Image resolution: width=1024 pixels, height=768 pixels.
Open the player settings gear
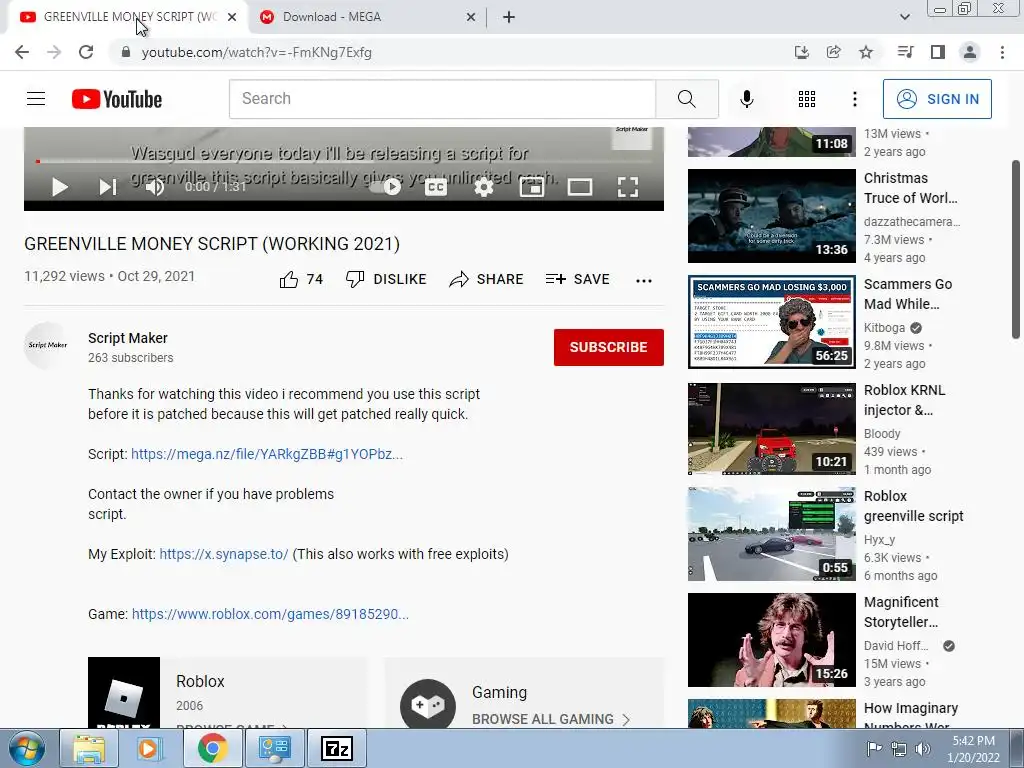pyautogui.click(x=483, y=187)
